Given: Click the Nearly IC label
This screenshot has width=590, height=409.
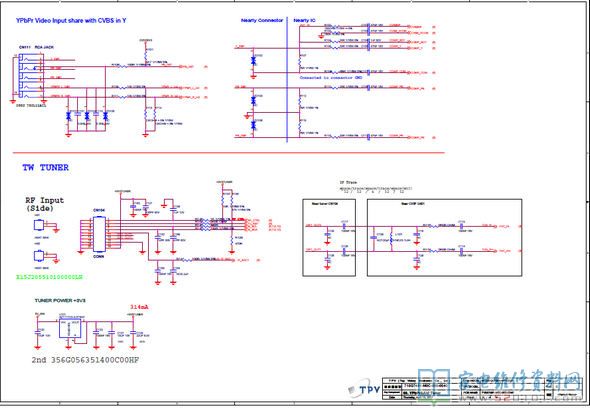Looking at the screenshot, I should click(304, 20).
